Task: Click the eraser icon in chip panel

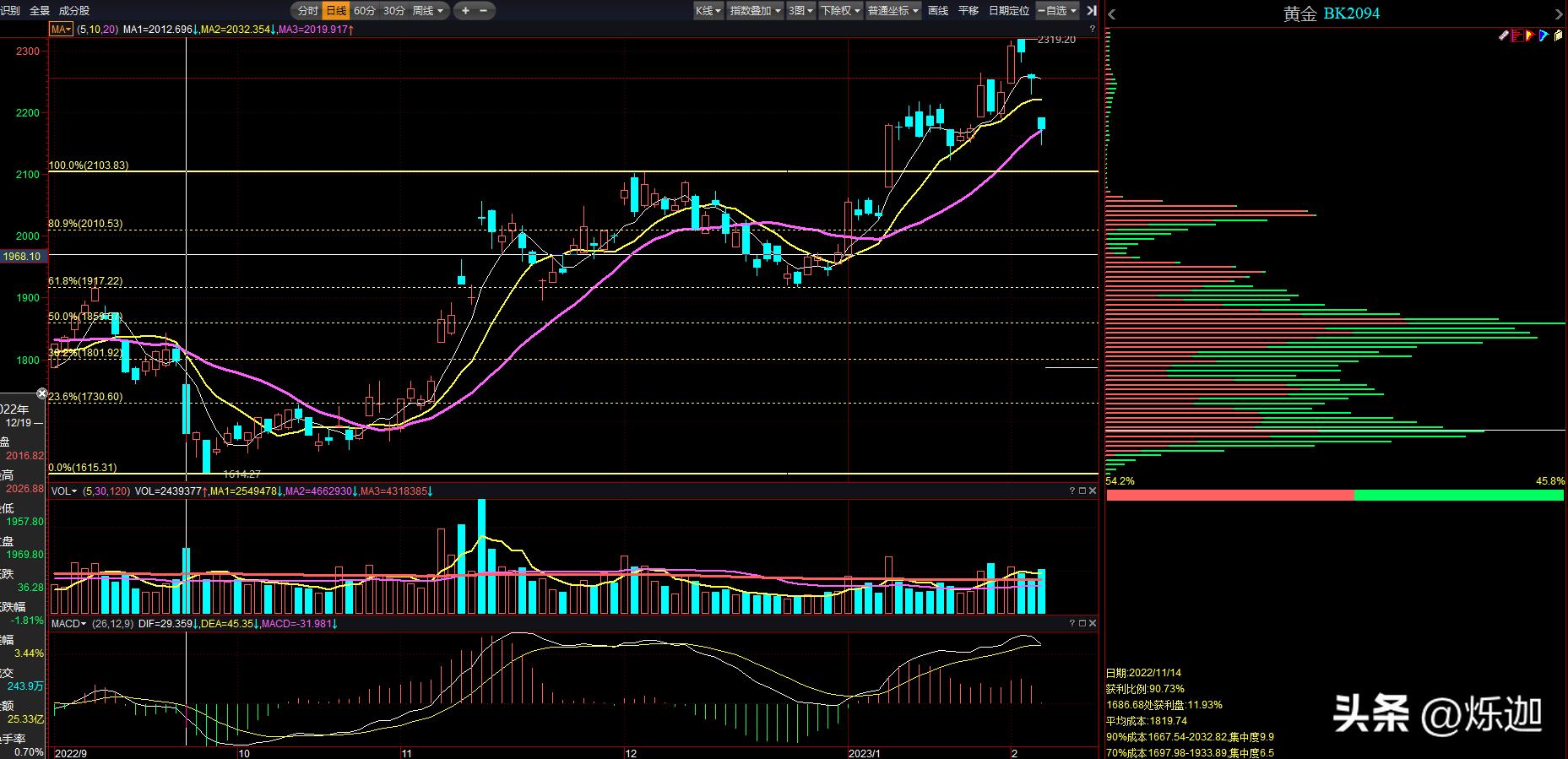Action: tap(1503, 35)
